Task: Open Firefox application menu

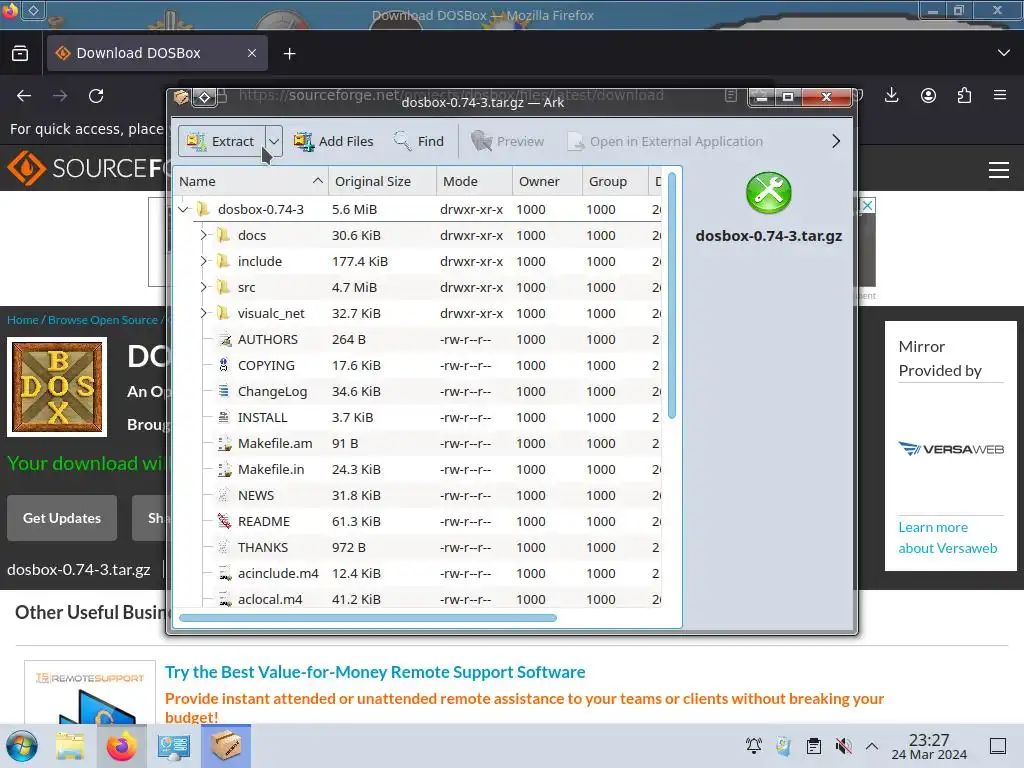Action: click(x=1000, y=96)
